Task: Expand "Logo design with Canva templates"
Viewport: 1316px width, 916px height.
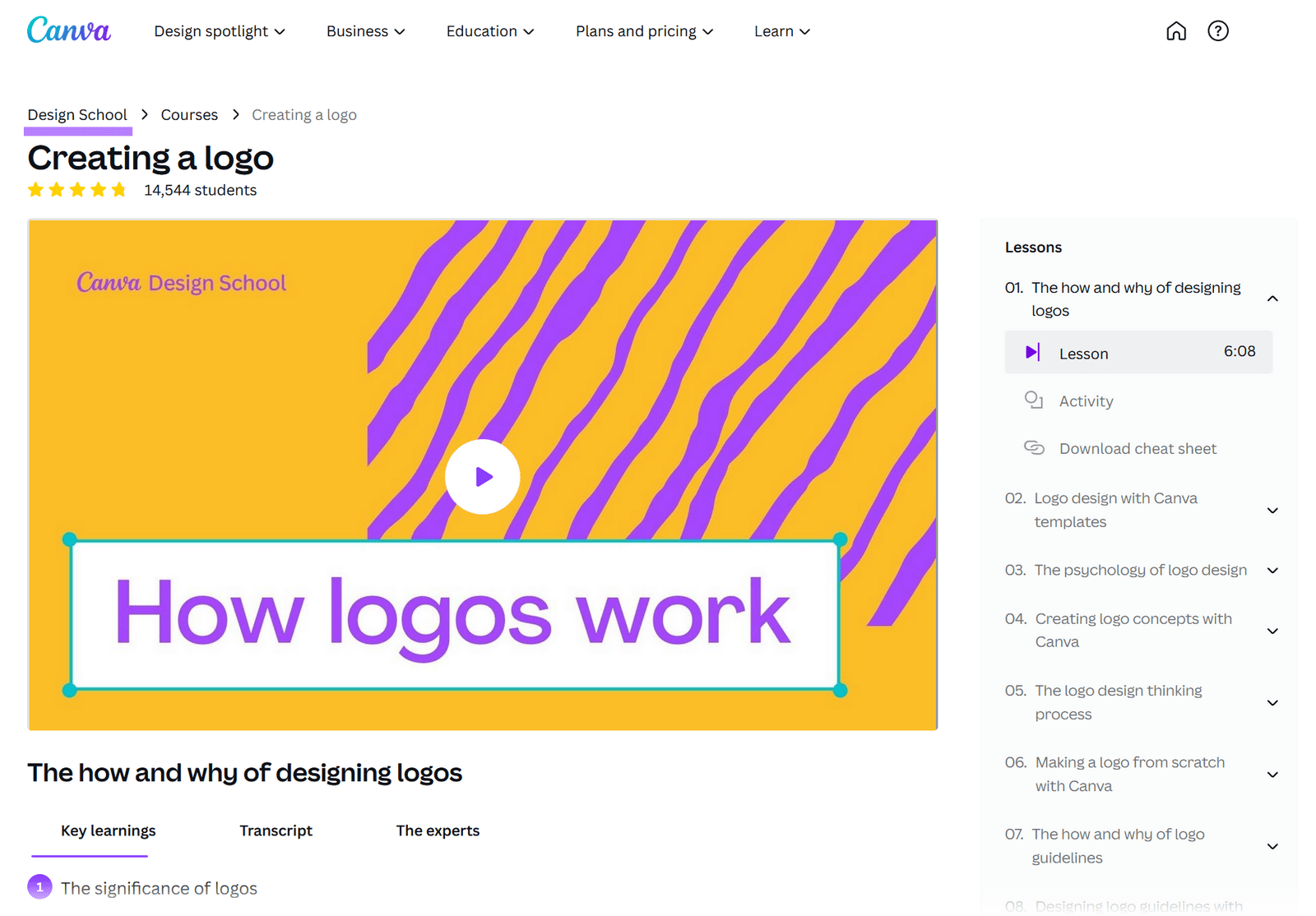Action: pos(1273,510)
